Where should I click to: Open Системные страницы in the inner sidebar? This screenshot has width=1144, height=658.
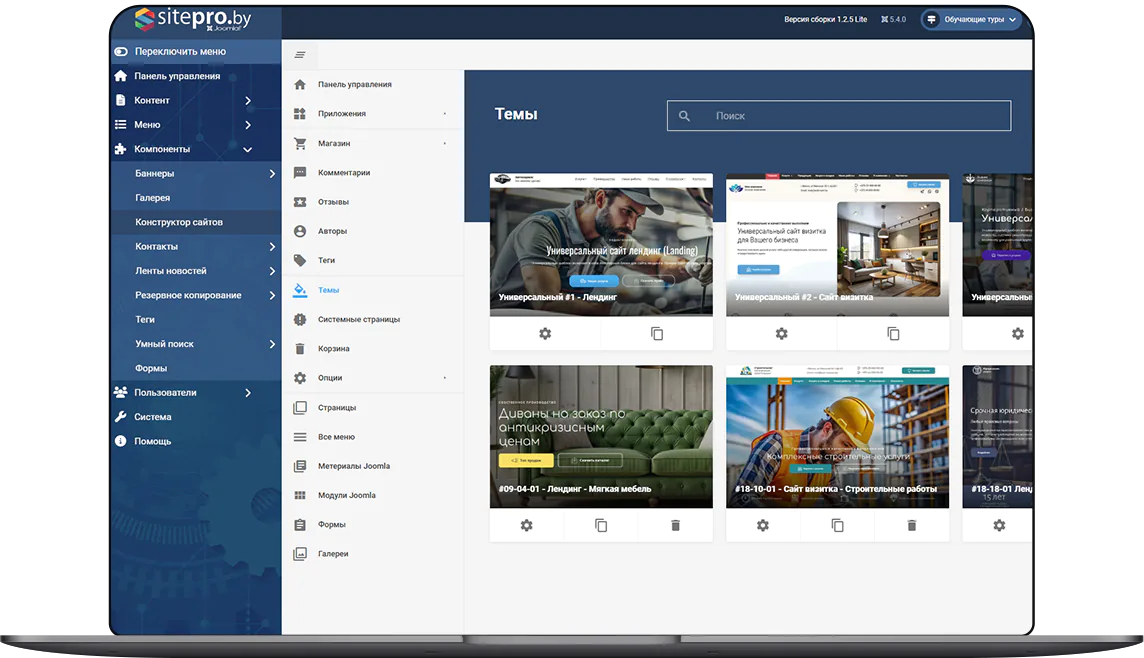[358, 320]
